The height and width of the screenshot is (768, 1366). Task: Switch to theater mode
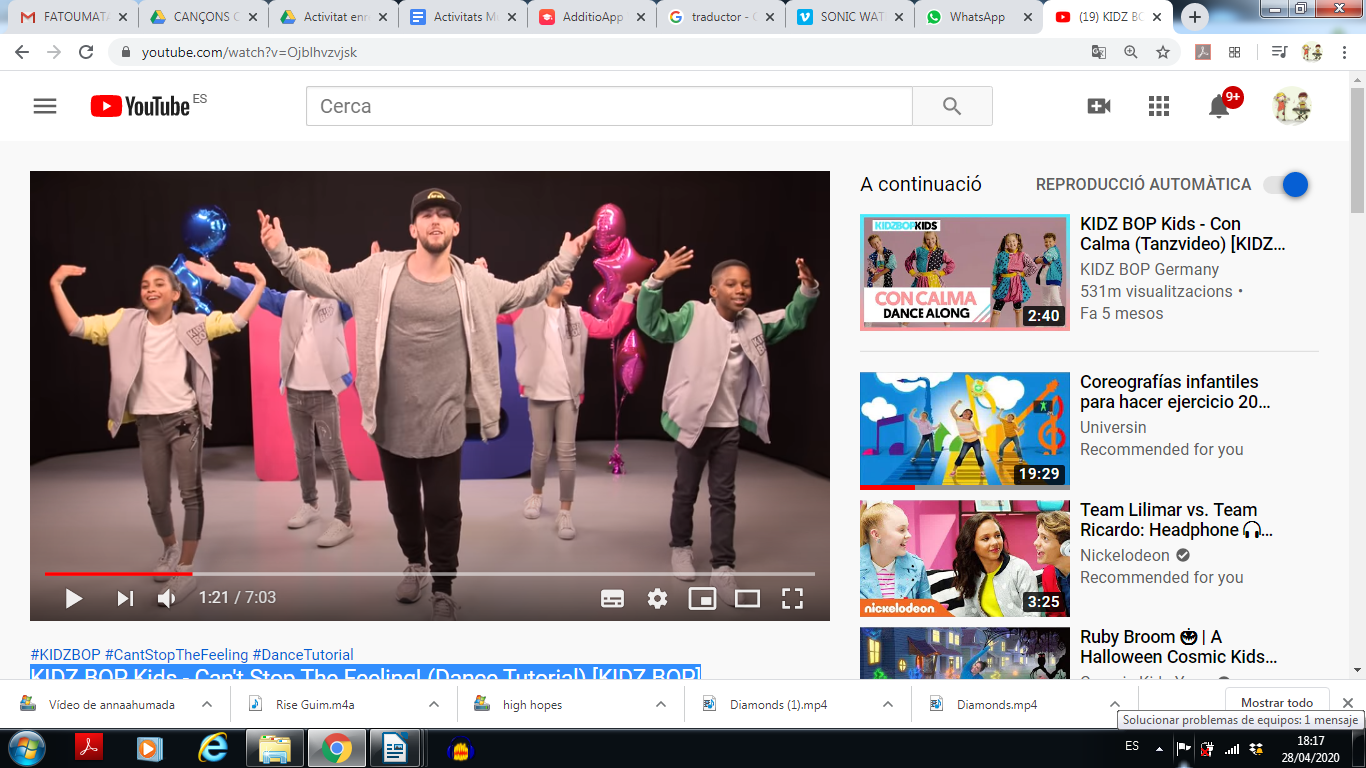point(747,598)
